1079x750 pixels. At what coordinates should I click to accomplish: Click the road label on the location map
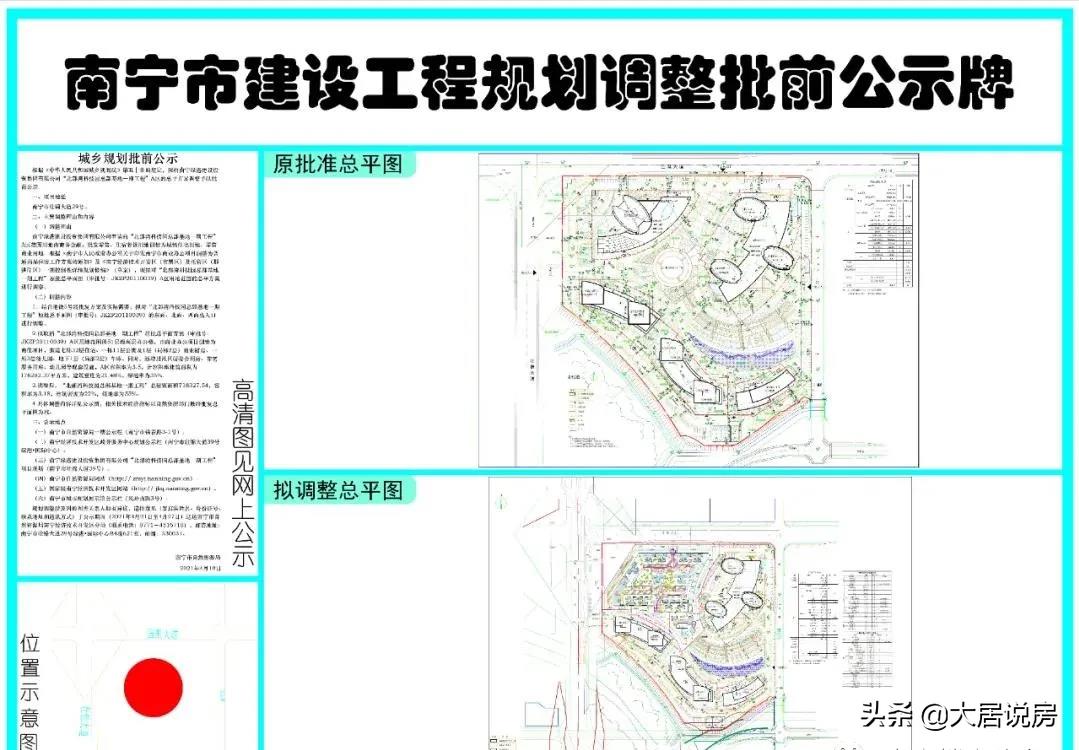[x=159, y=633]
